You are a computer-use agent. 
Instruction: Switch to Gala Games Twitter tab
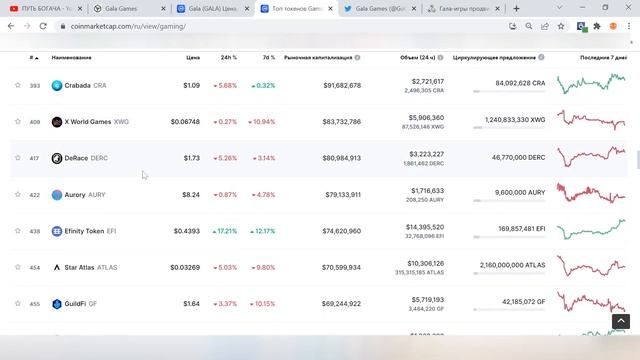coord(380,8)
